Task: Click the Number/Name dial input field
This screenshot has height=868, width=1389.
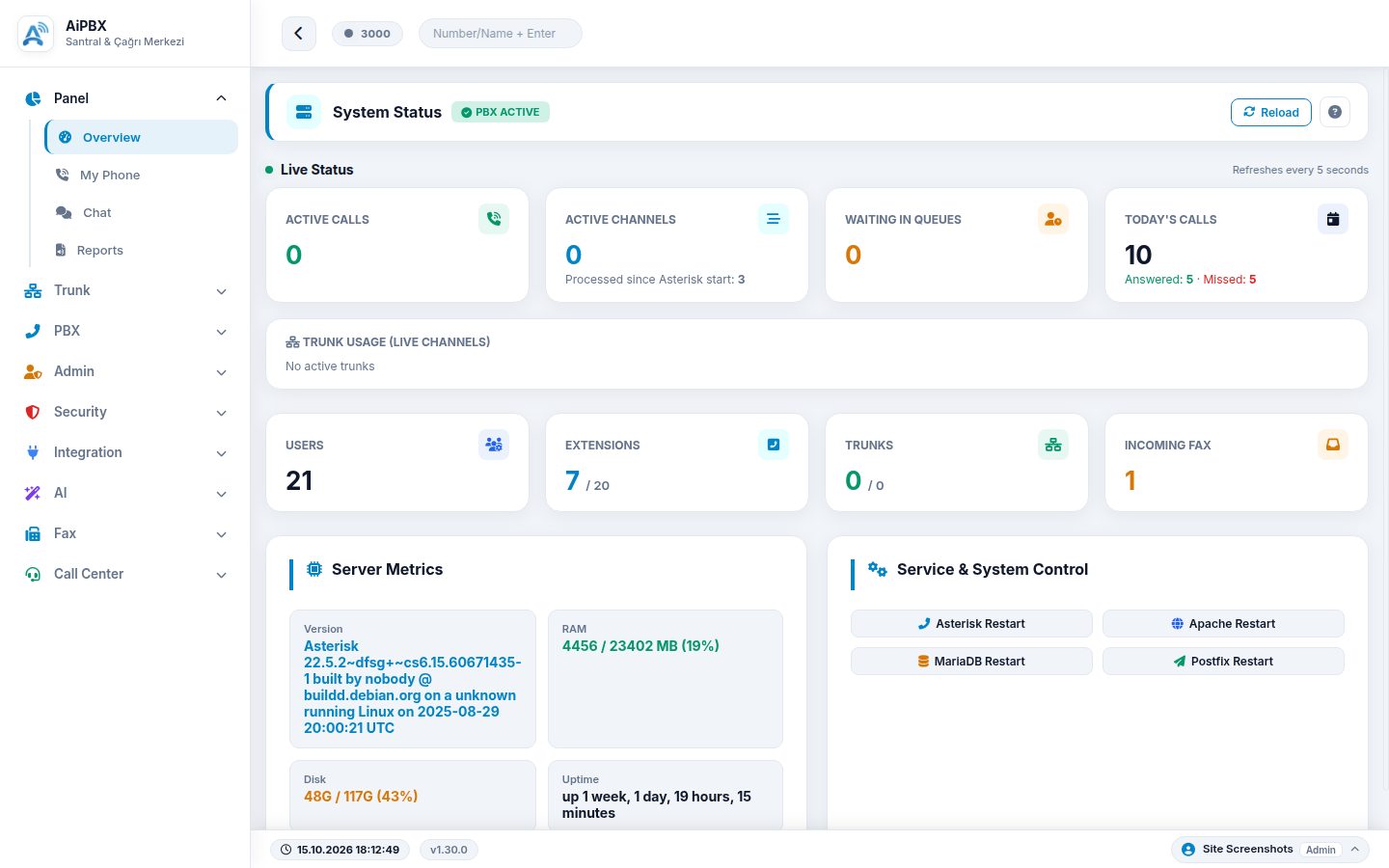Action: click(x=501, y=34)
